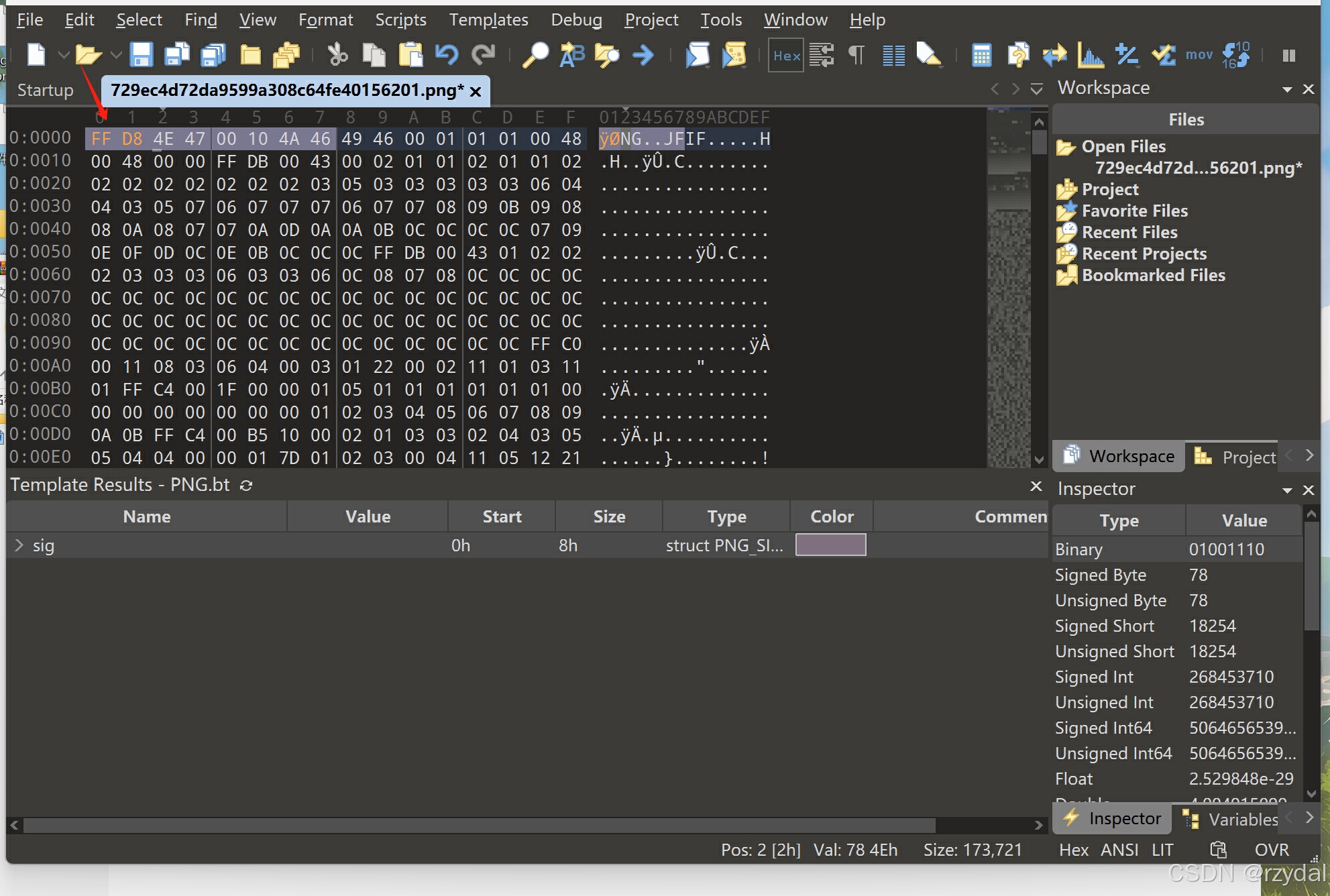This screenshot has width=1330, height=896.
Task: Toggle LIT endian setting in status bar
Action: click(1162, 850)
